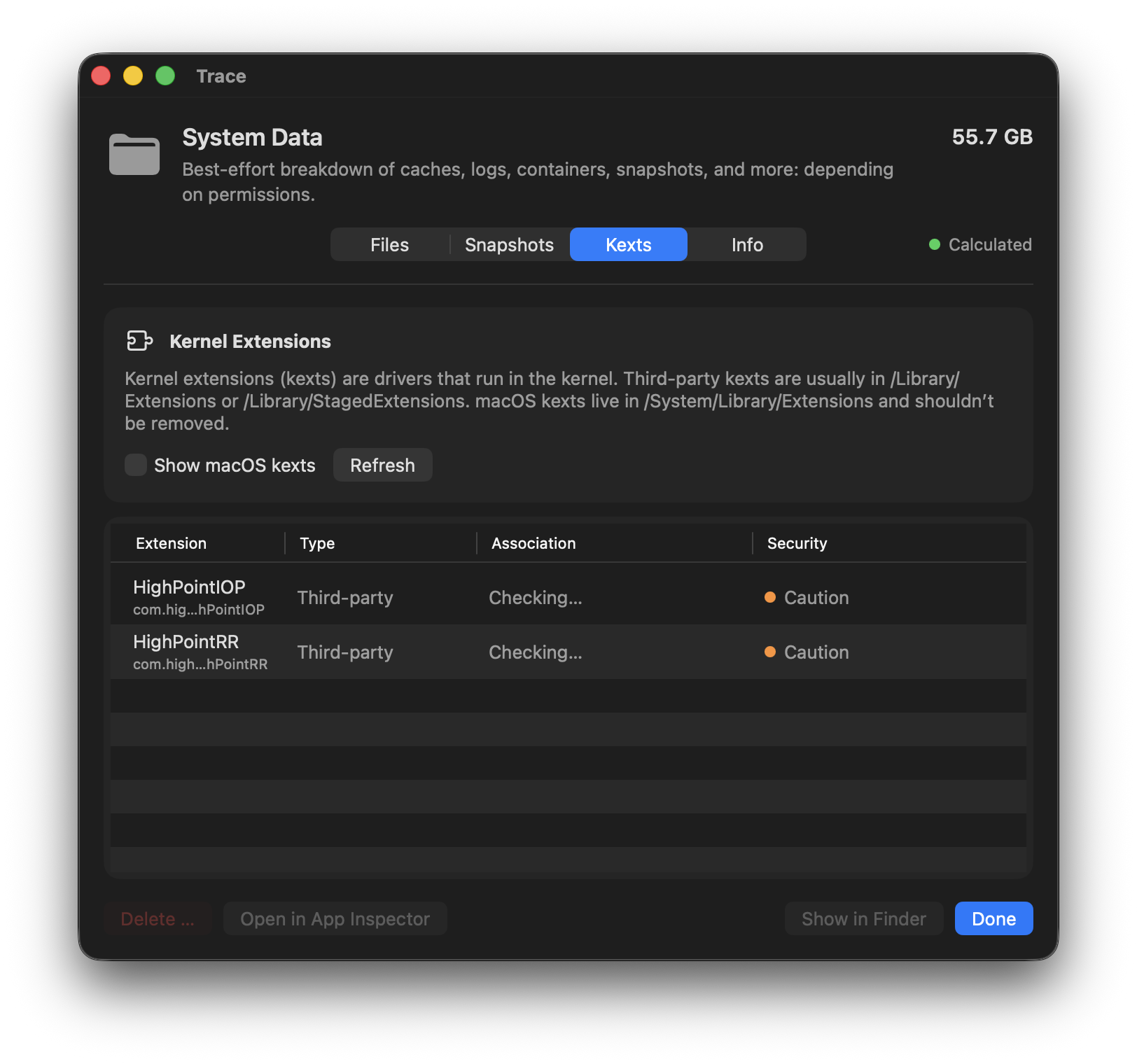The height and width of the screenshot is (1064, 1137).
Task: Click the green Calculated status dot
Action: 934,244
